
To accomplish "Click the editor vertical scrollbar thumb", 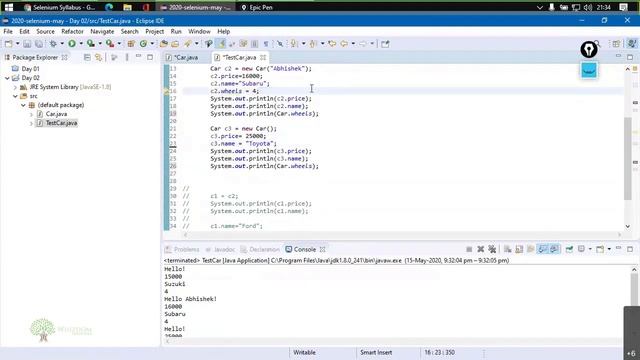I will point(628,158).
